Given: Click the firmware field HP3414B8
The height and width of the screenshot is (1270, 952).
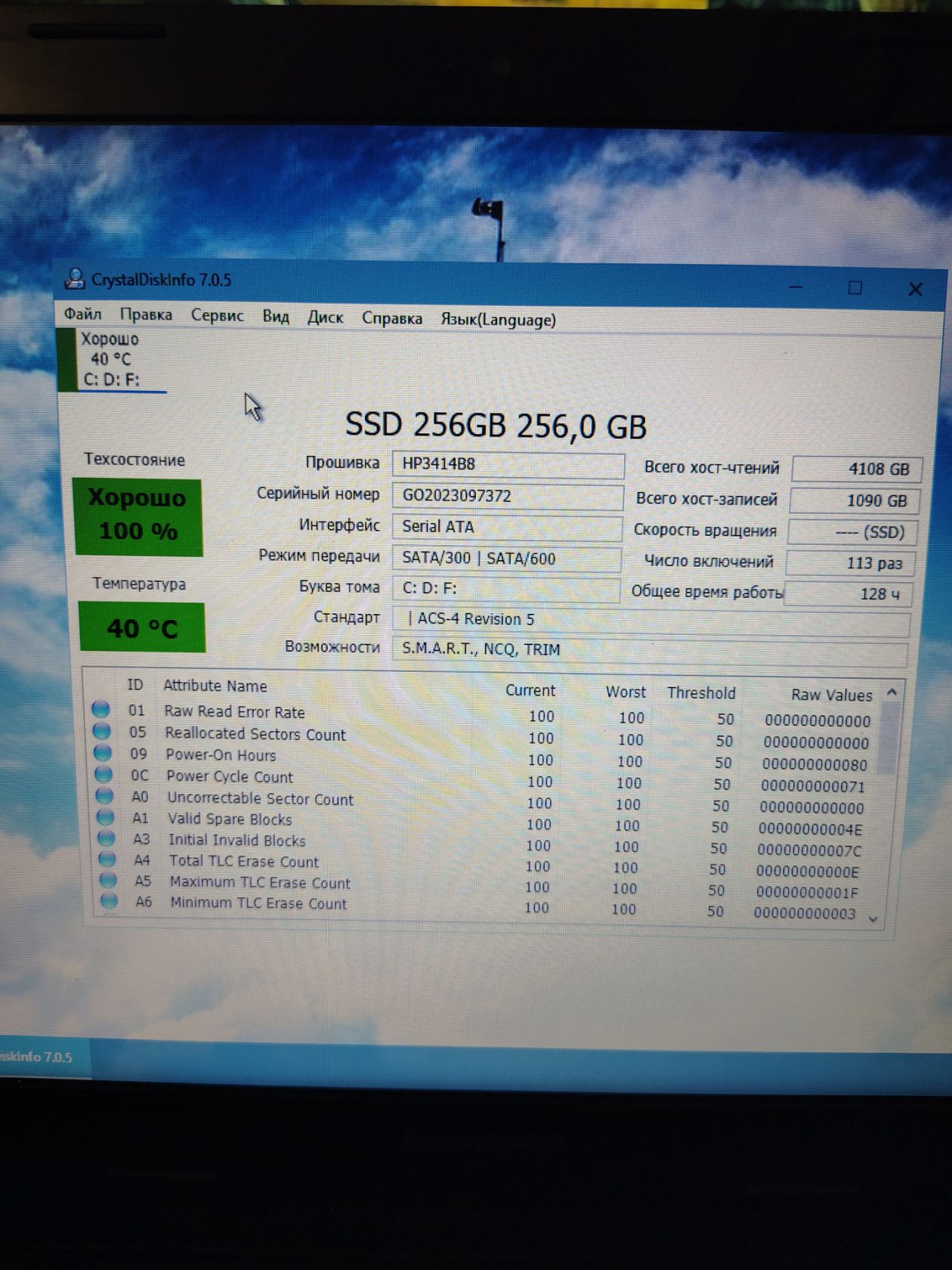Looking at the screenshot, I should pos(508,465).
